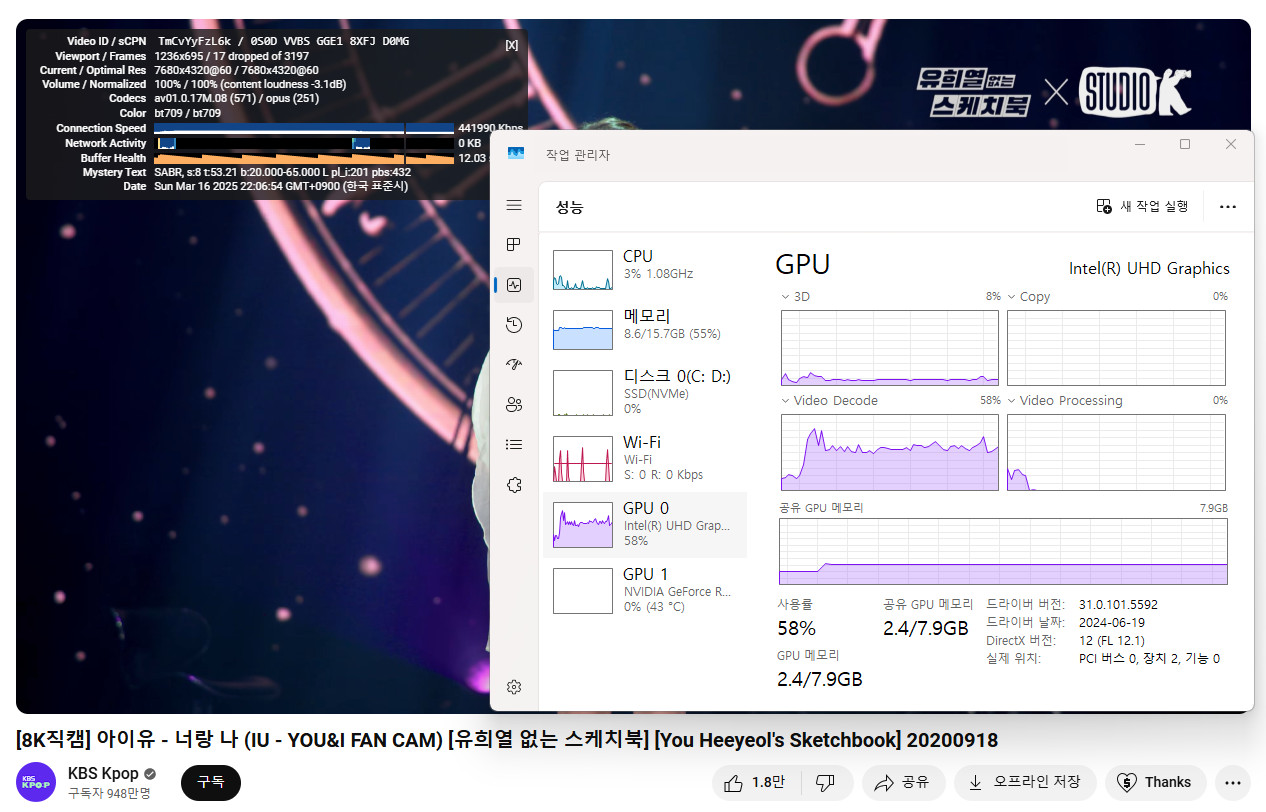
Task: Click the shared GPU memory graph
Action: point(1003,551)
